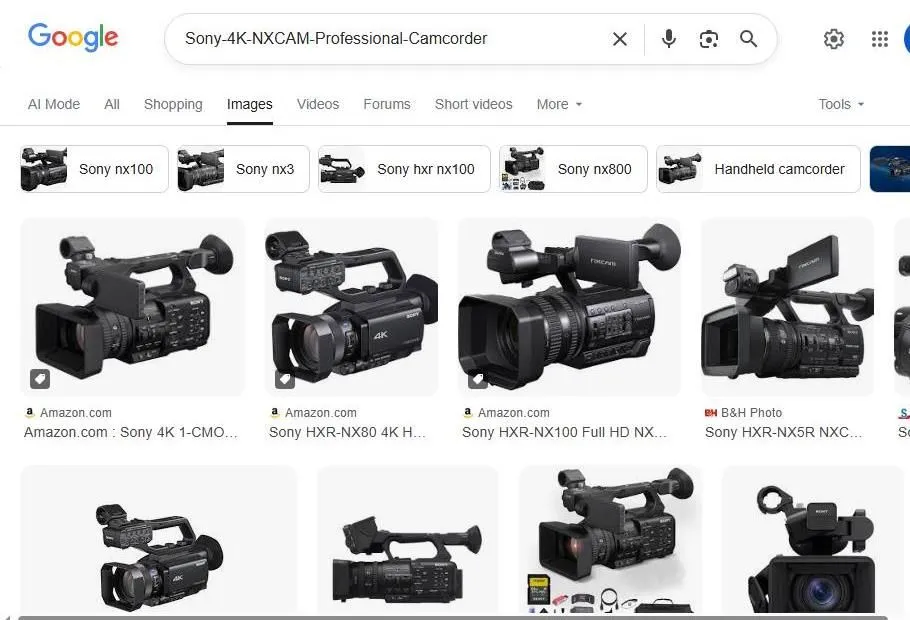This screenshot has width=910, height=620.
Task: Open the Google apps grid icon
Action: (880, 39)
